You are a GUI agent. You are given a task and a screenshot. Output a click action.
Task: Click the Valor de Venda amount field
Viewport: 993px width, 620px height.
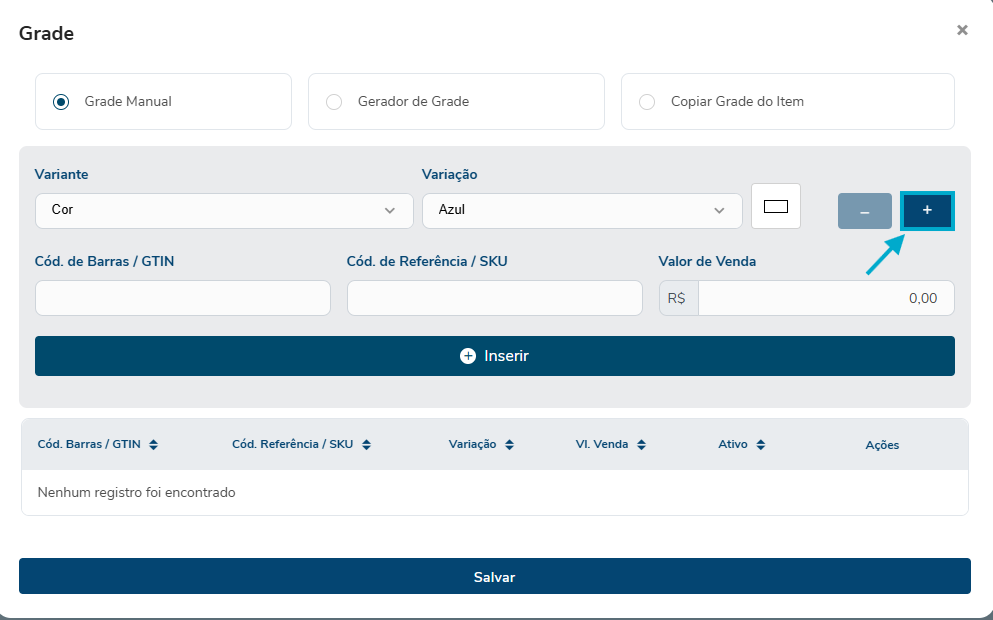825,298
